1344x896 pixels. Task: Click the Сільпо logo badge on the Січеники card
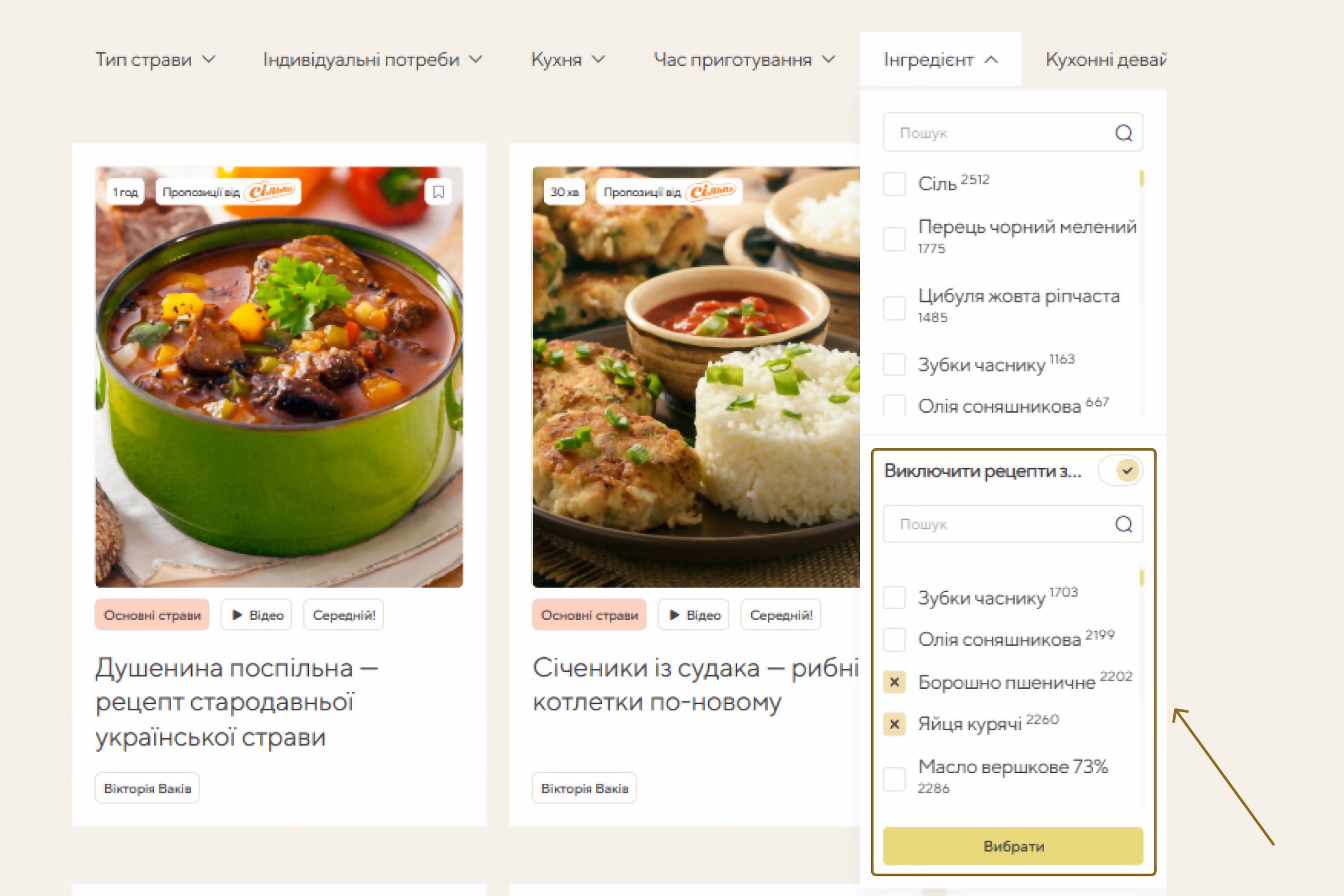coord(711,191)
